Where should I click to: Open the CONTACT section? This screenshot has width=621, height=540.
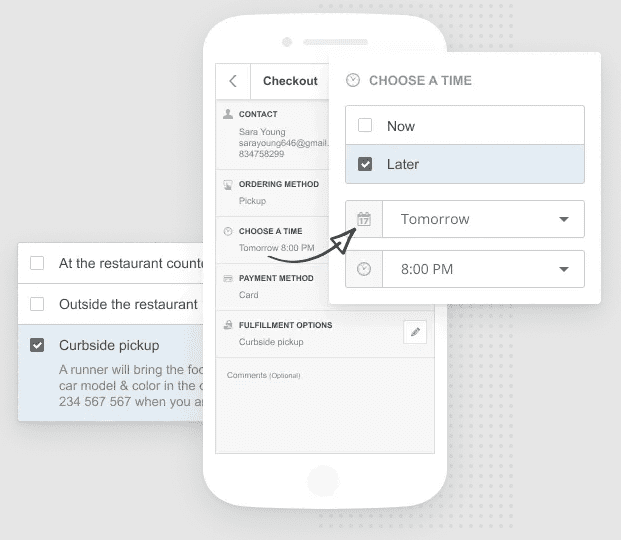click(272, 135)
